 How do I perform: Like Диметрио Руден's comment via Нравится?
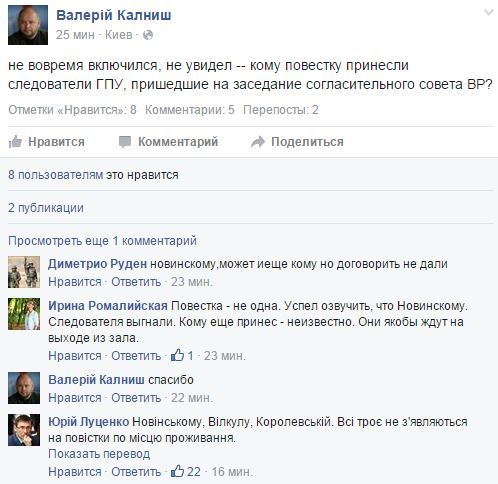(75, 282)
